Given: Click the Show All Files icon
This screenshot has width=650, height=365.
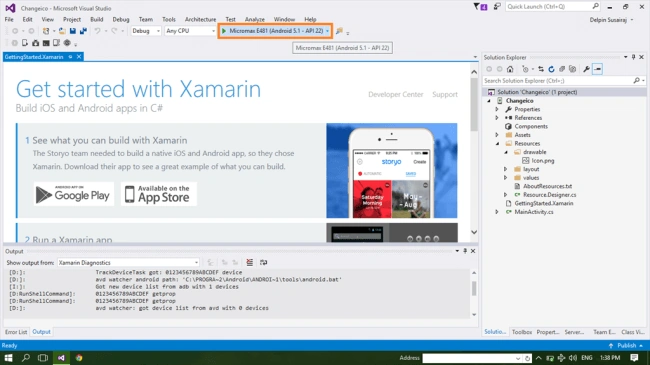Looking at the screenshot, I should (572, 69).
